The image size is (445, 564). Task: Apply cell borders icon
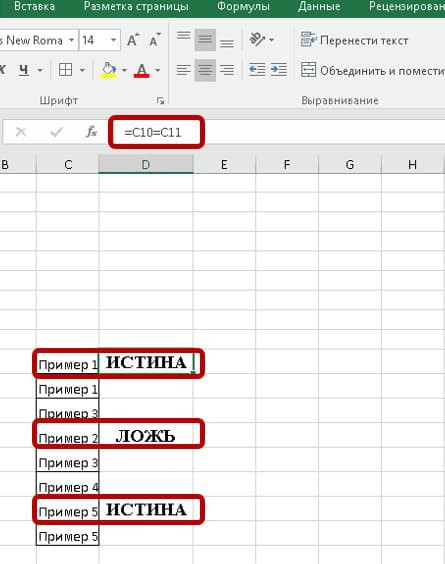(65, 70)
